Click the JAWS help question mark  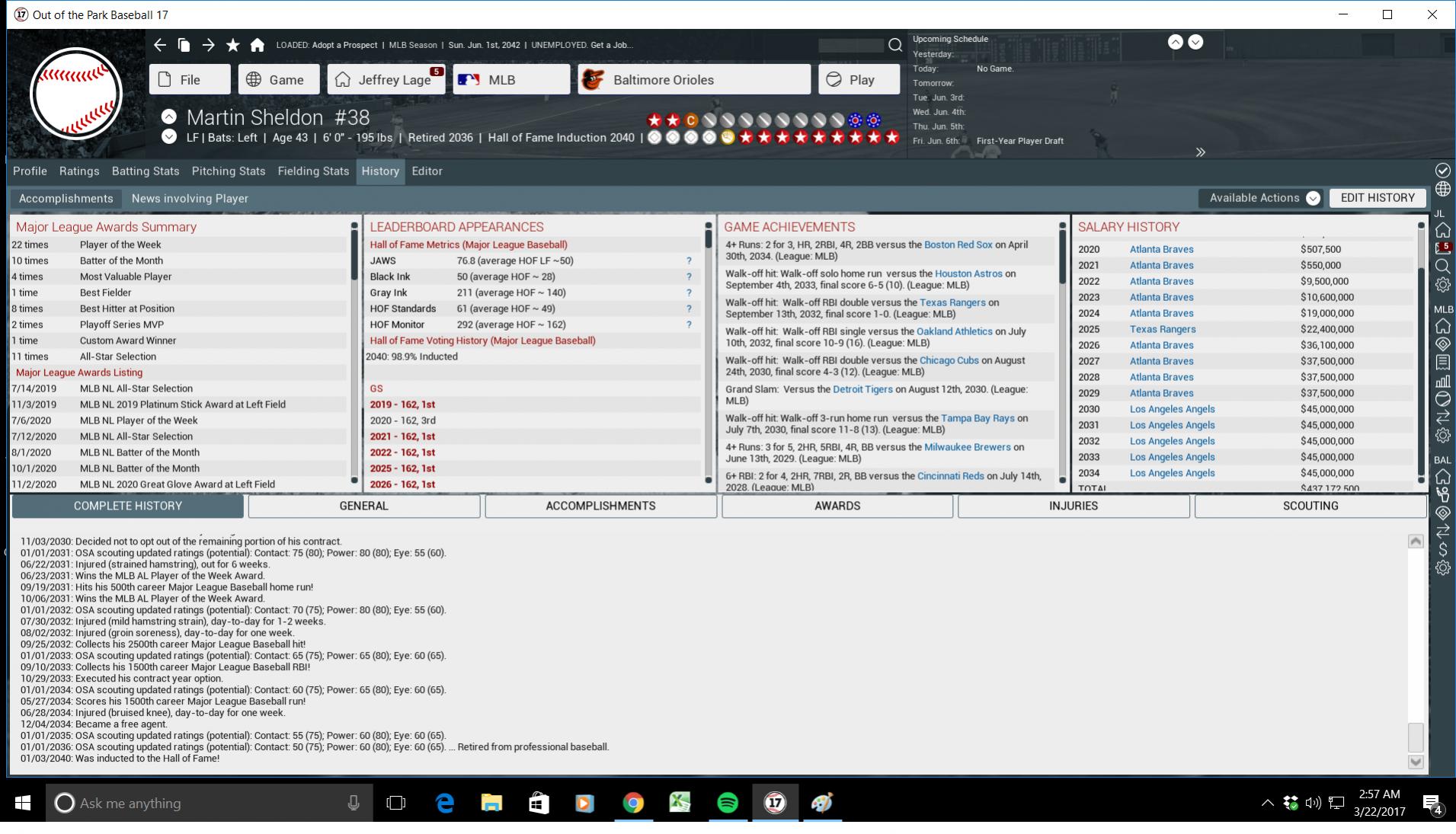point(689,261)
